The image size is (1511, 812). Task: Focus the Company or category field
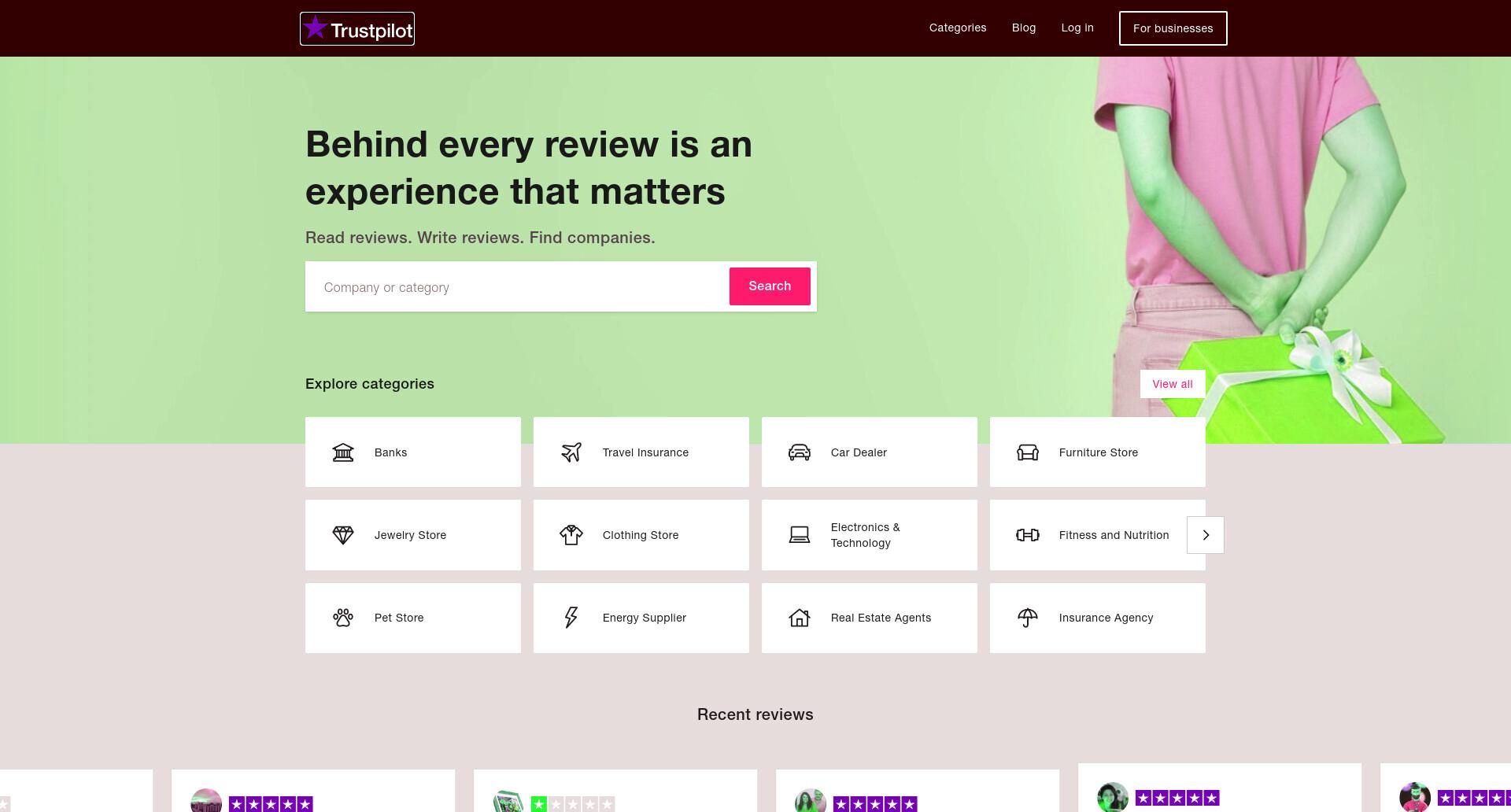517,287
